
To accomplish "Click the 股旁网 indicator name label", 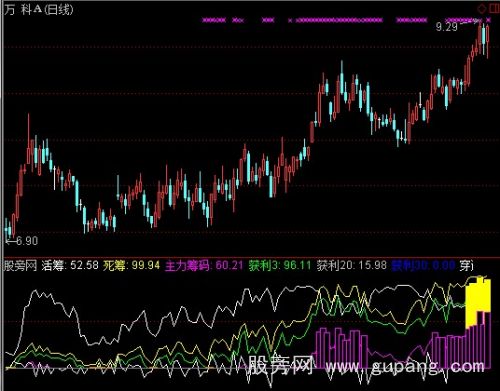I will [20, 266].
